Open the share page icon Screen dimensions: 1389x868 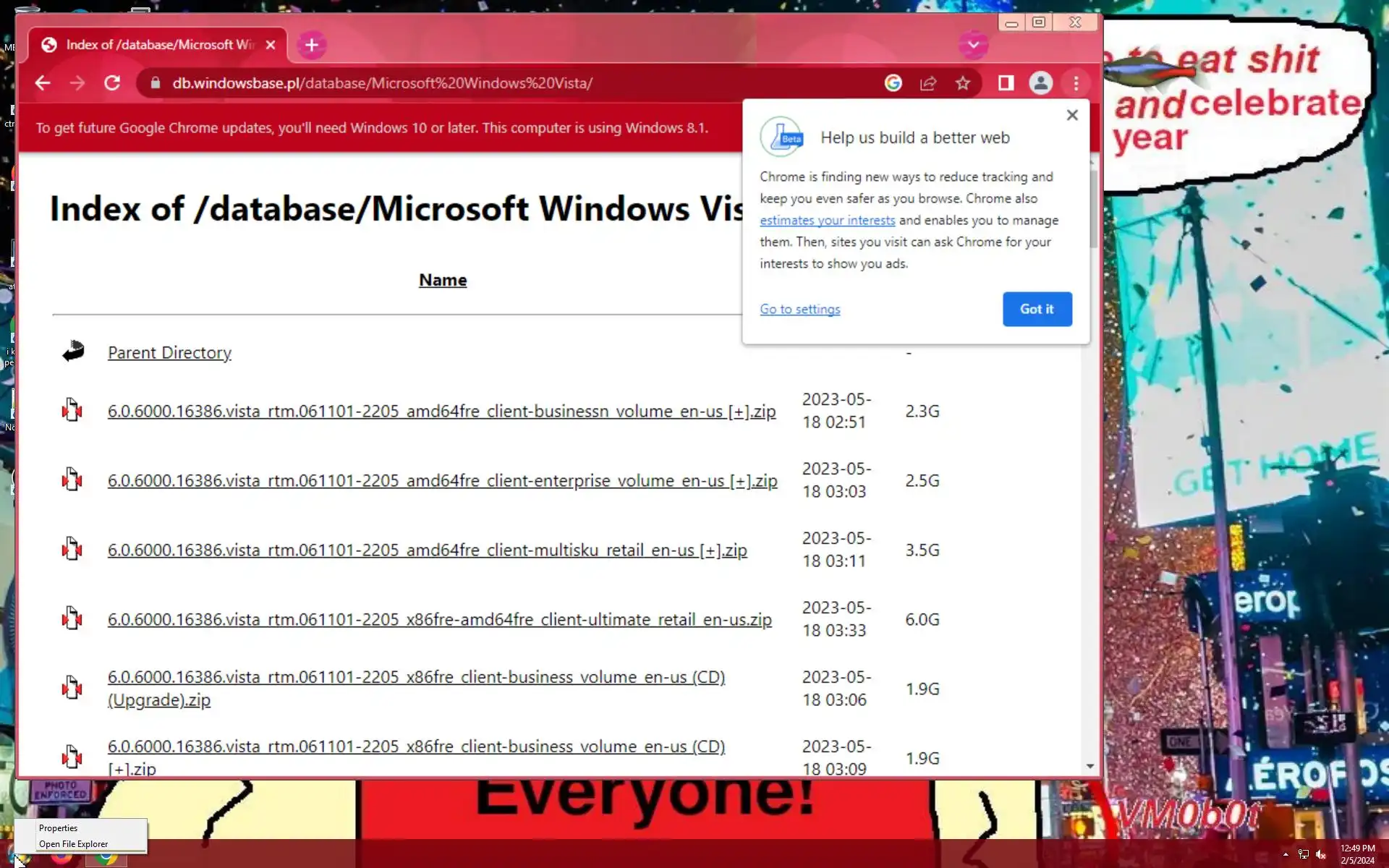click(x=928, y=83)
